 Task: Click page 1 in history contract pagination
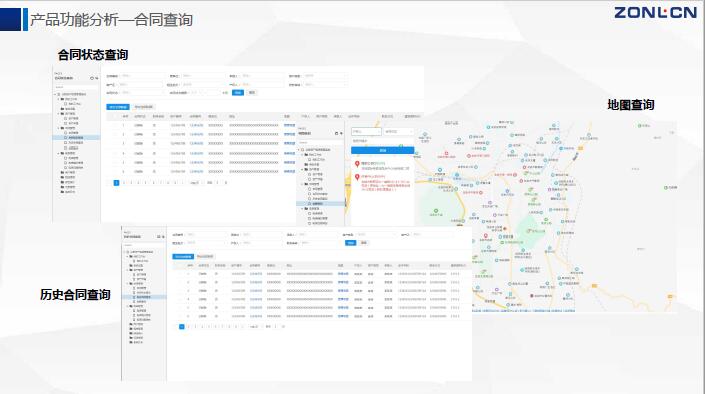[x=182, y=327]
